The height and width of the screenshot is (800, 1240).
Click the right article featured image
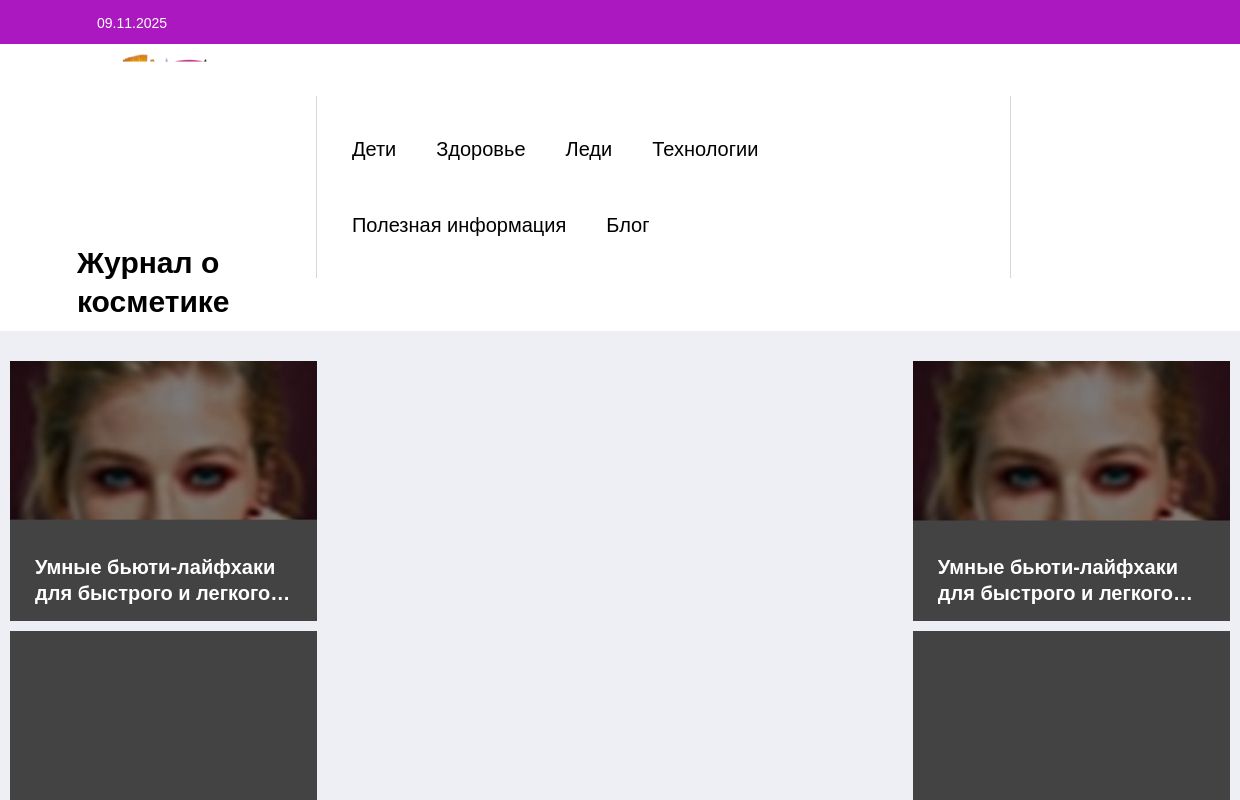(x=1071, y=440)
